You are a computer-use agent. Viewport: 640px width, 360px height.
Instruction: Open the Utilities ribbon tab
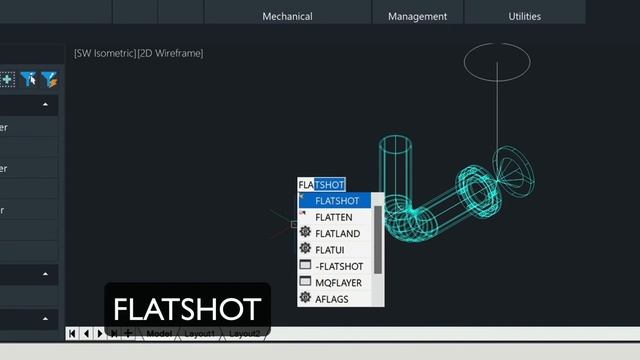tap(524, 16)
